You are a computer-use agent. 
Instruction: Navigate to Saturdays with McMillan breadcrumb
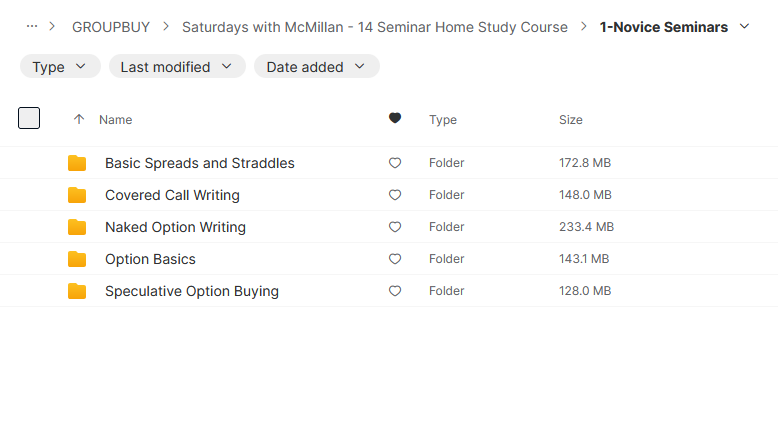(x=375, y=27)
